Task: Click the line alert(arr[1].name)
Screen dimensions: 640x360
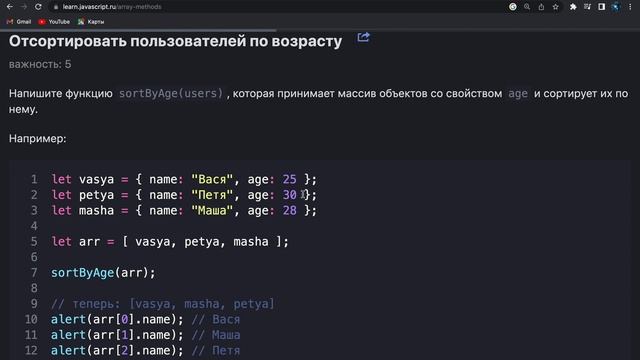Action: (x=145, y=335)
